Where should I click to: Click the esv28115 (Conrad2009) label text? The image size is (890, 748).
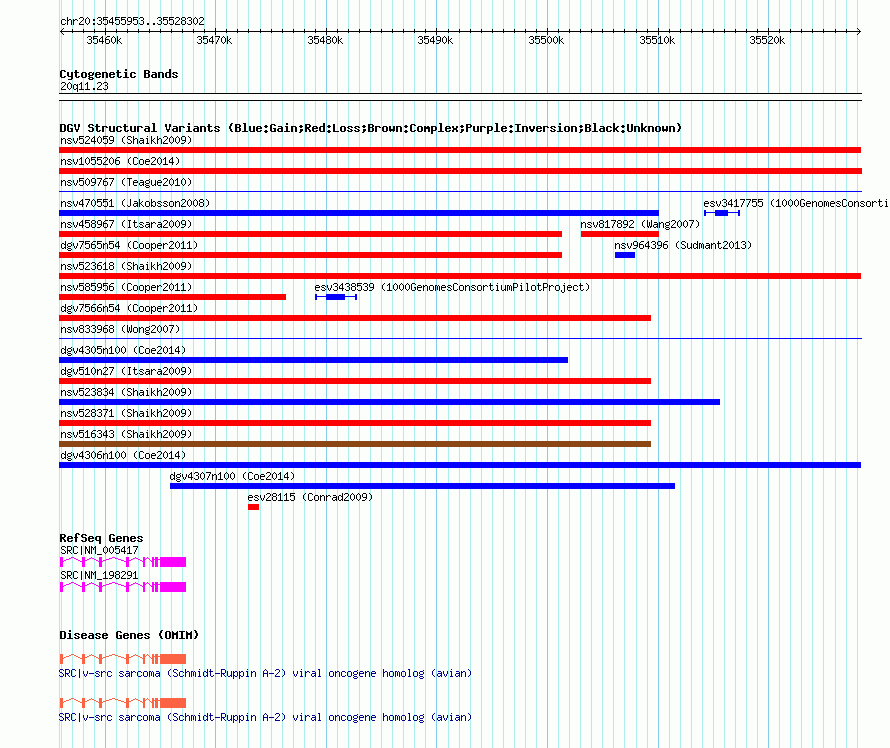click(310, 497)
